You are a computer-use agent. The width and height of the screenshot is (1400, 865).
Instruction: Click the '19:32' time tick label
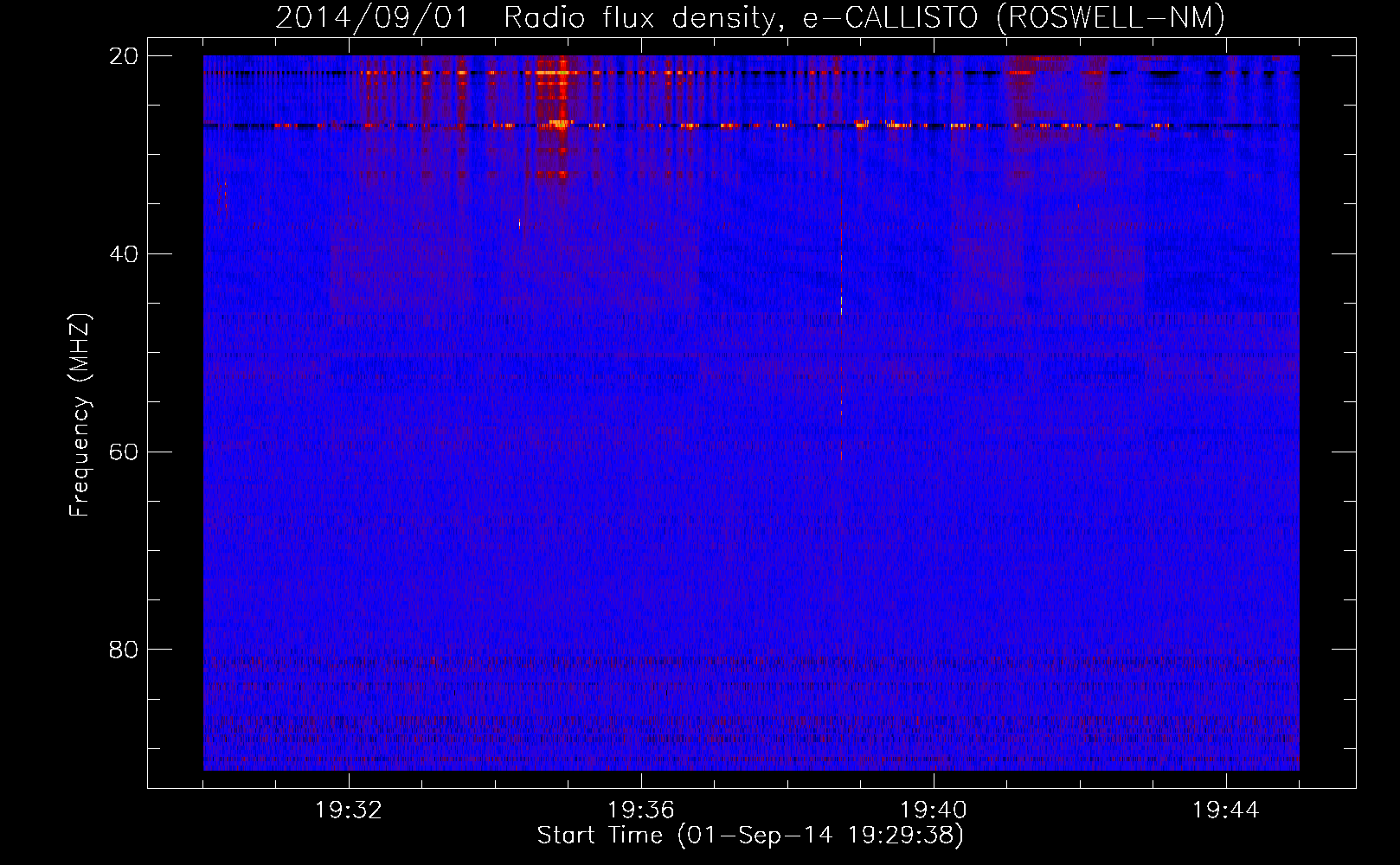pyautogui.click(x=349, y=811)
